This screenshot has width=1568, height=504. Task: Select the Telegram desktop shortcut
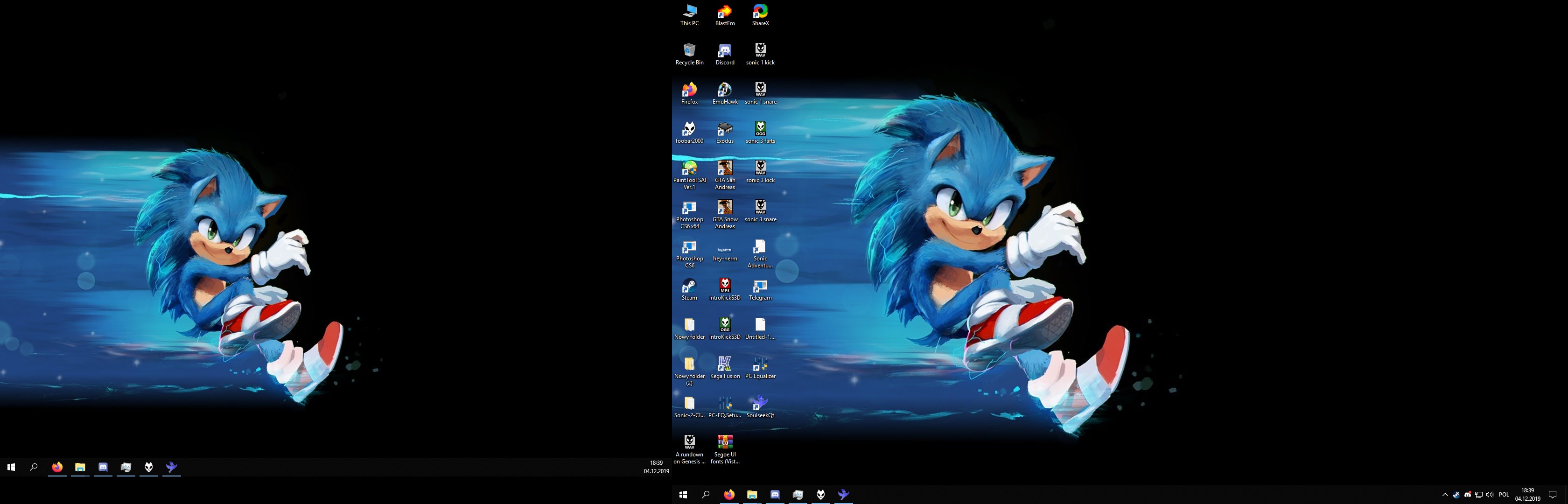coord(760,290)
